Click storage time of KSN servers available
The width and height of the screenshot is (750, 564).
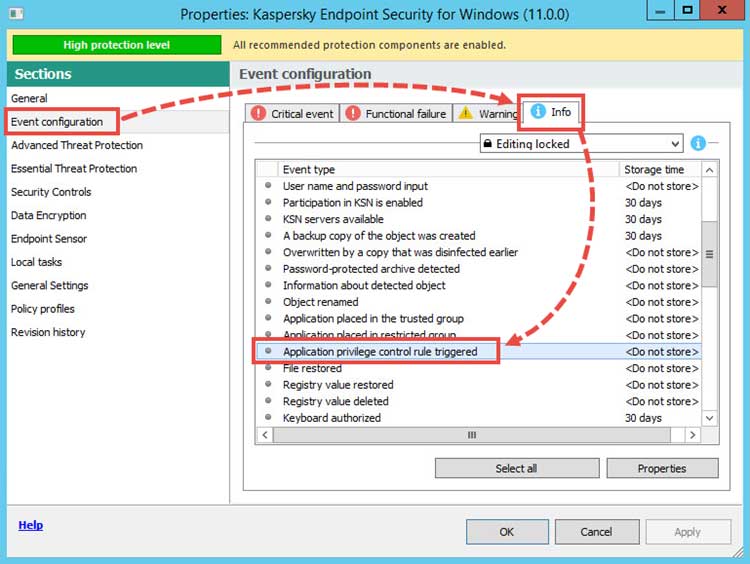click(643, 219)
